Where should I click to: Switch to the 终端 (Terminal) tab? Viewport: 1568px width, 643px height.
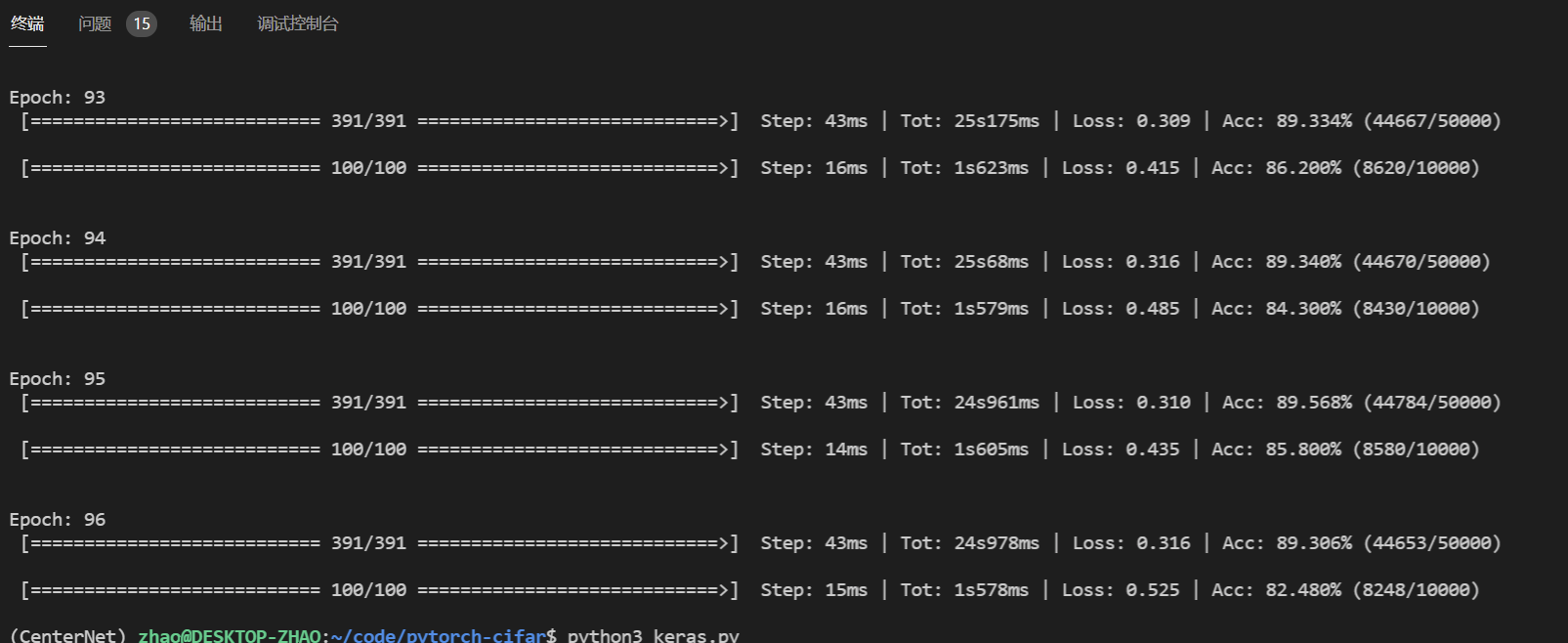27,23
